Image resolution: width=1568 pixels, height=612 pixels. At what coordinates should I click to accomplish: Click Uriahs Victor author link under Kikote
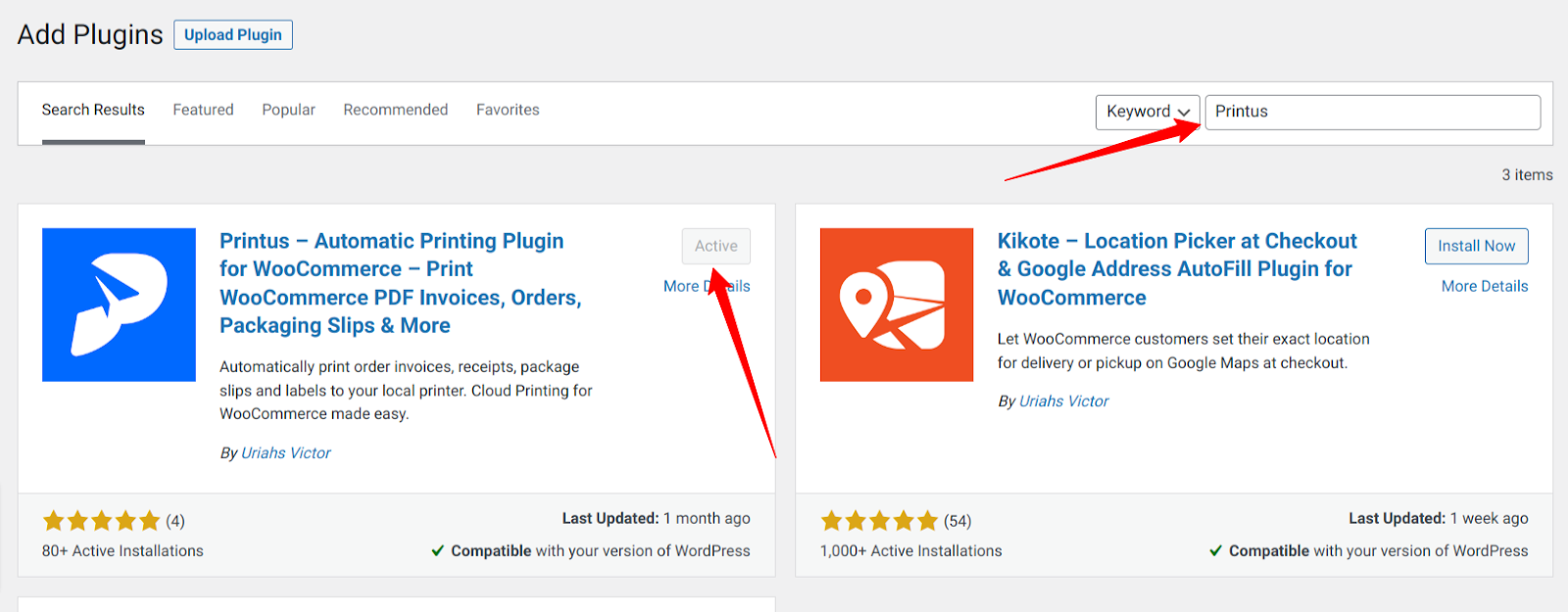pos(1064,401)
